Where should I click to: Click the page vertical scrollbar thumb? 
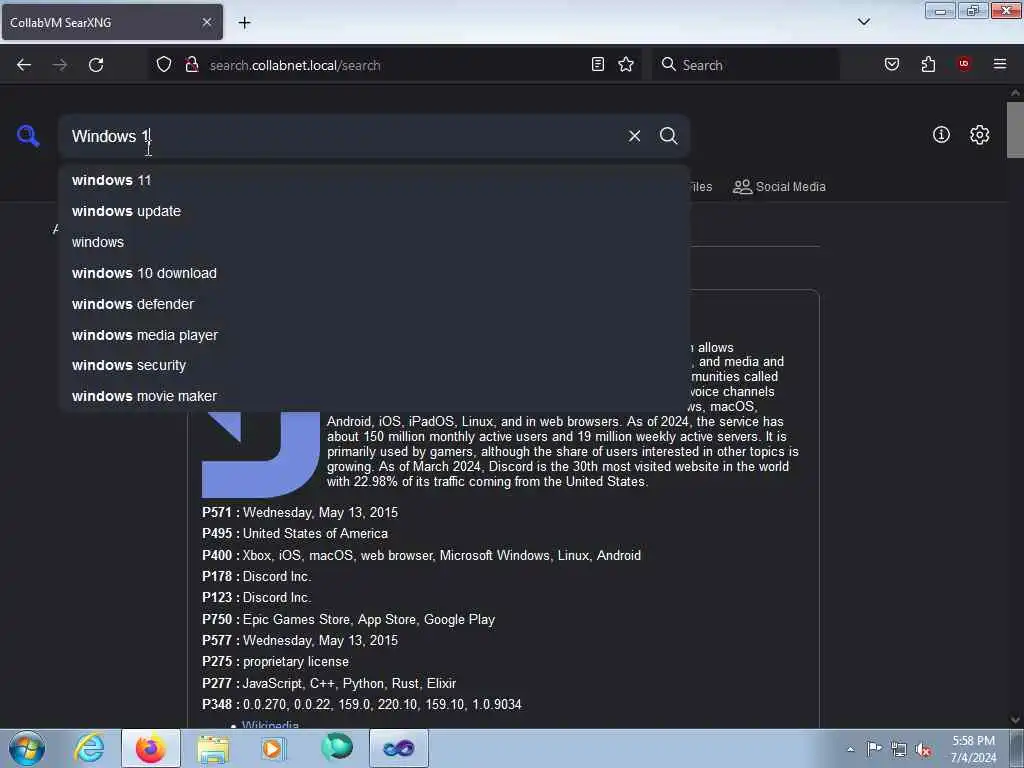pyautogui.click(x=1015, y=130)
